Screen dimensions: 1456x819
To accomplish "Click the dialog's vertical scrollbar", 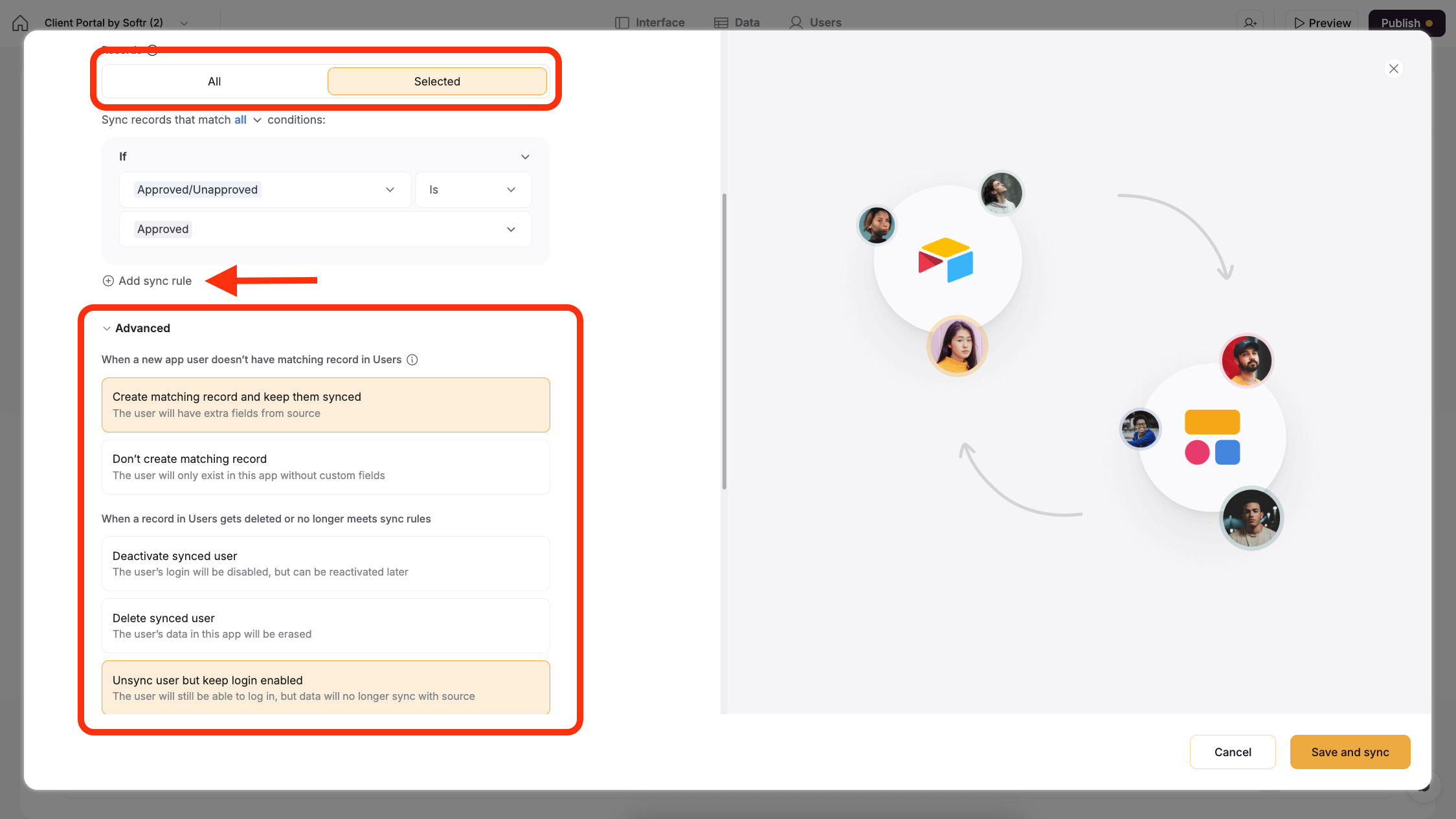I will click(x=724, y=341).
